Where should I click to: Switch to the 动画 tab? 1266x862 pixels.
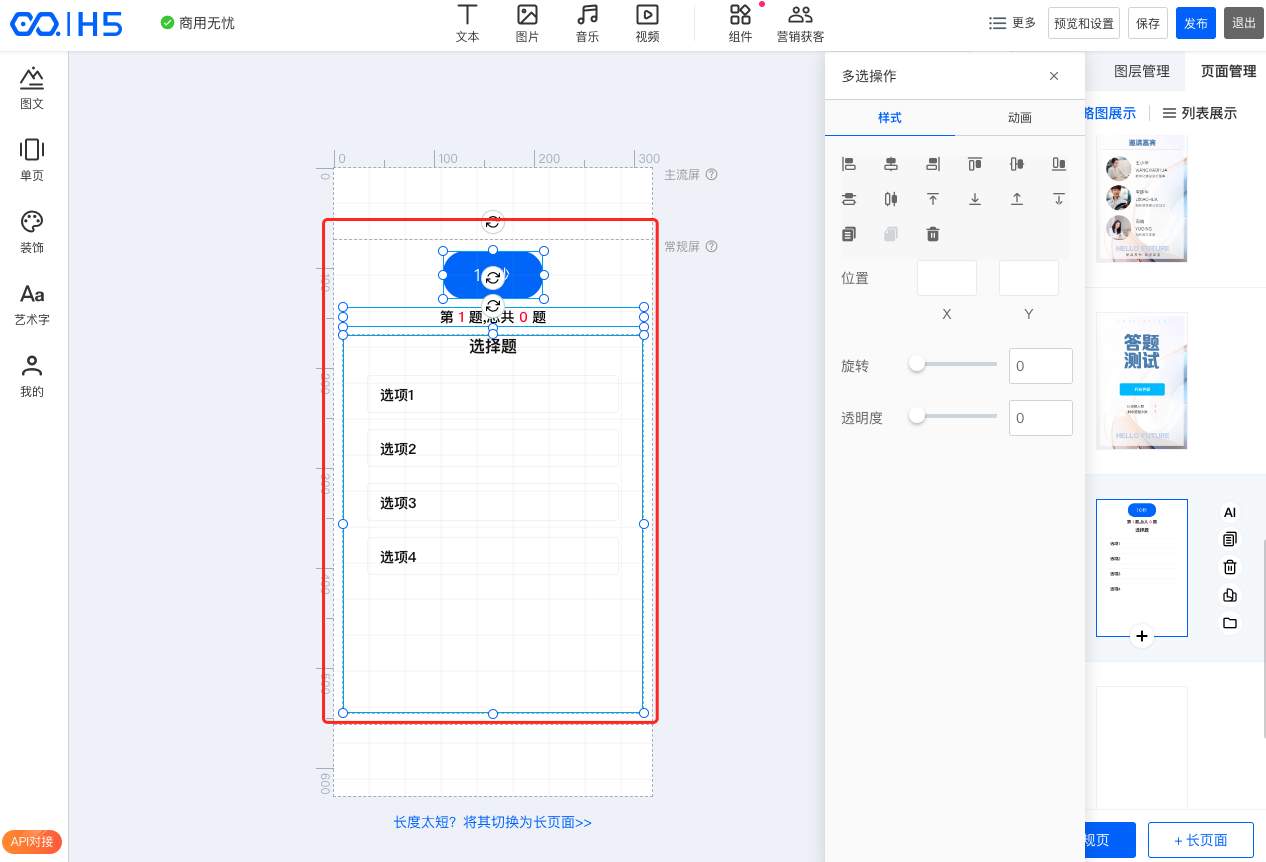coord(1019,118)
